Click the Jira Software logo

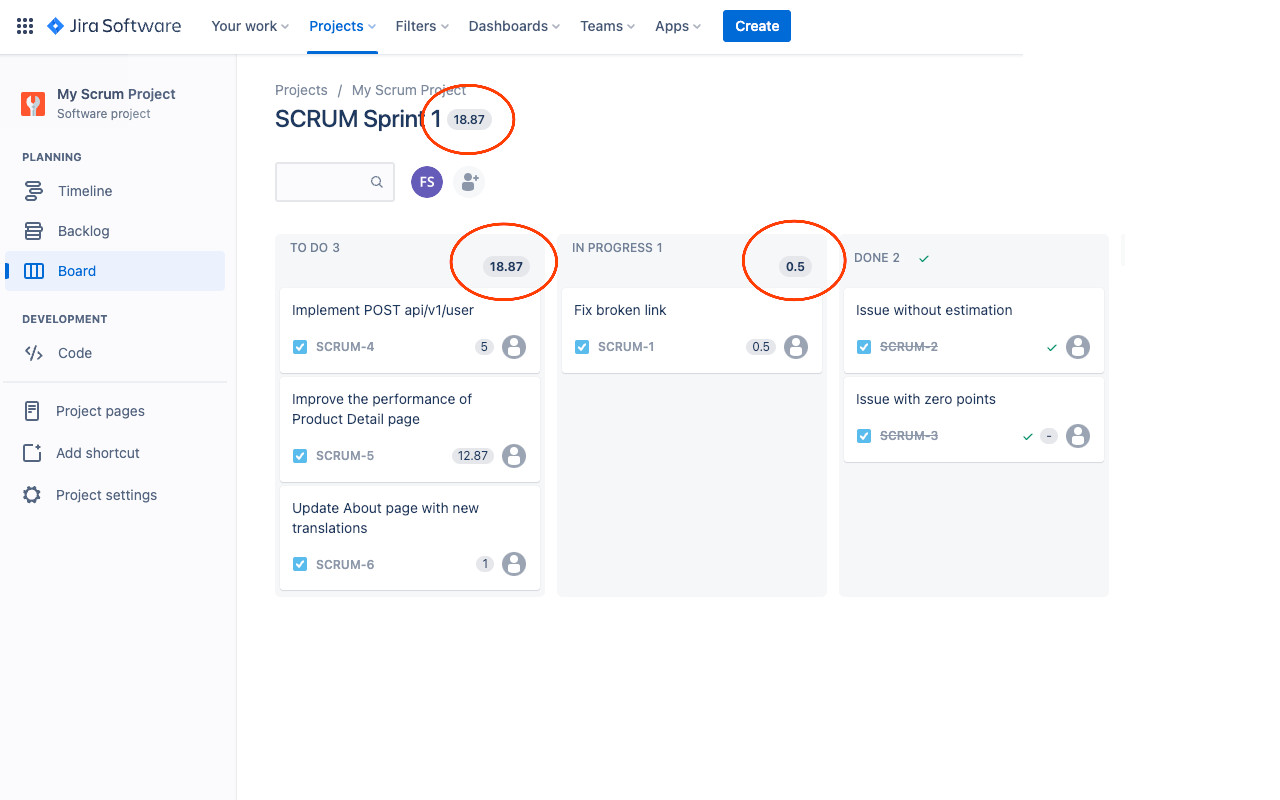point(113,26)
